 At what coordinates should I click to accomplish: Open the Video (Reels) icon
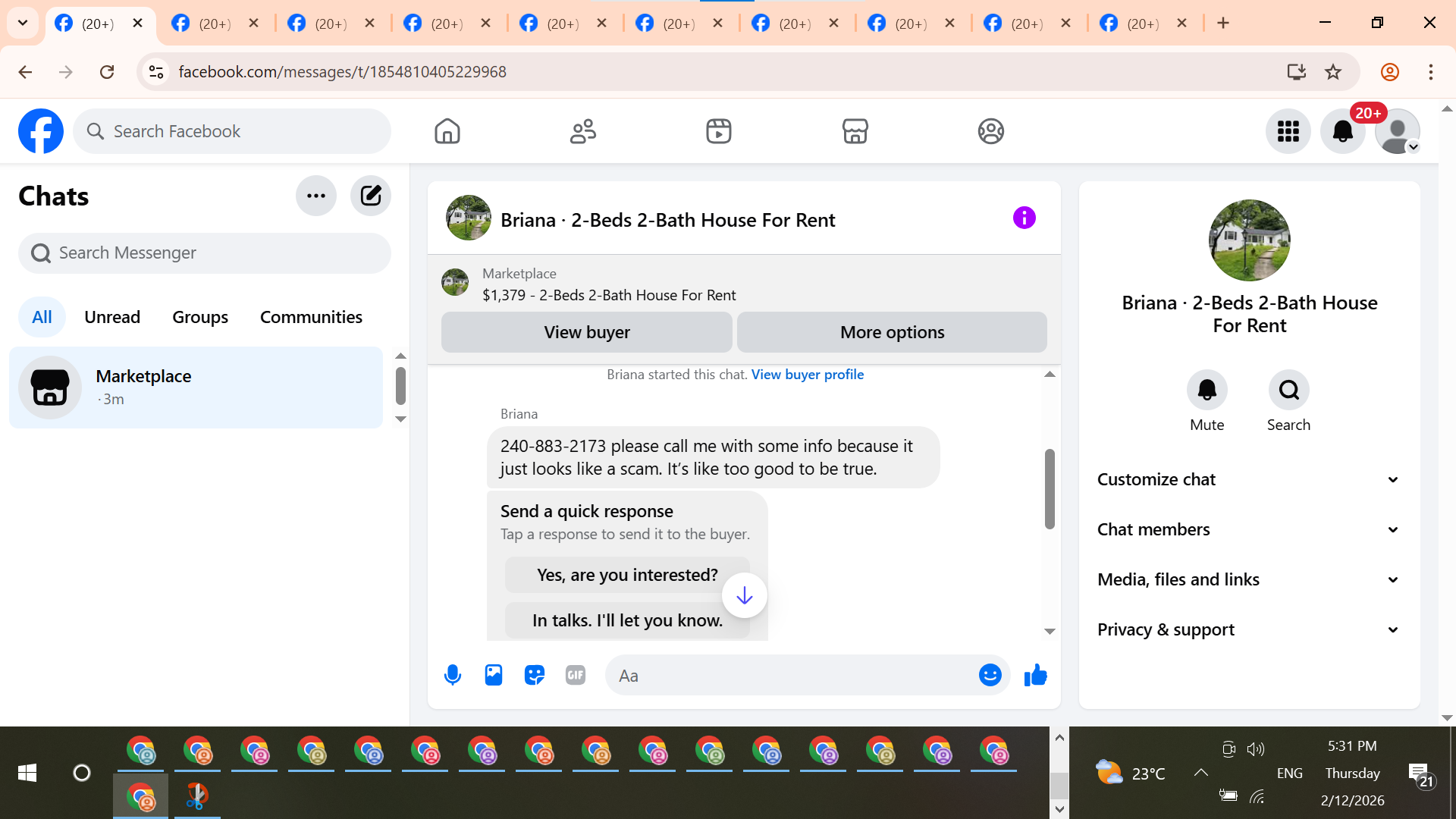click(719, 131)
